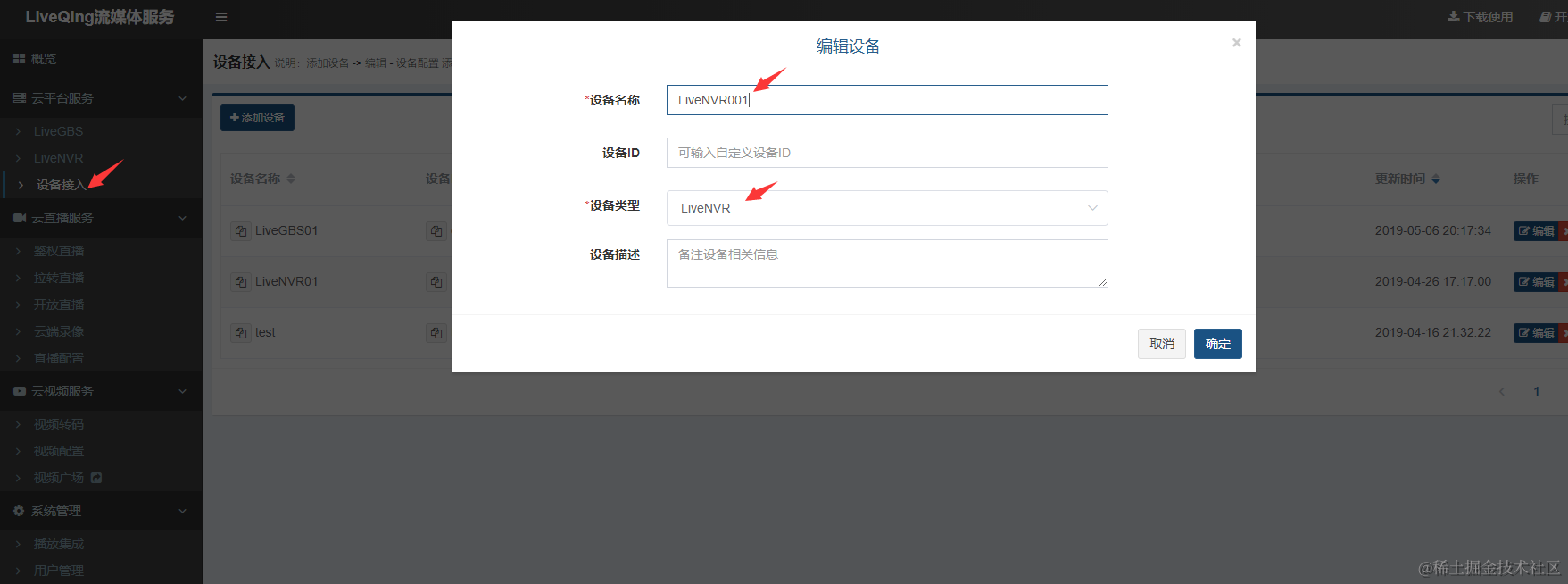The width and height of the screenshot is (1568, 584).
Task: Close the 编辑设备 dialog with X
Action: (1237, 42)
